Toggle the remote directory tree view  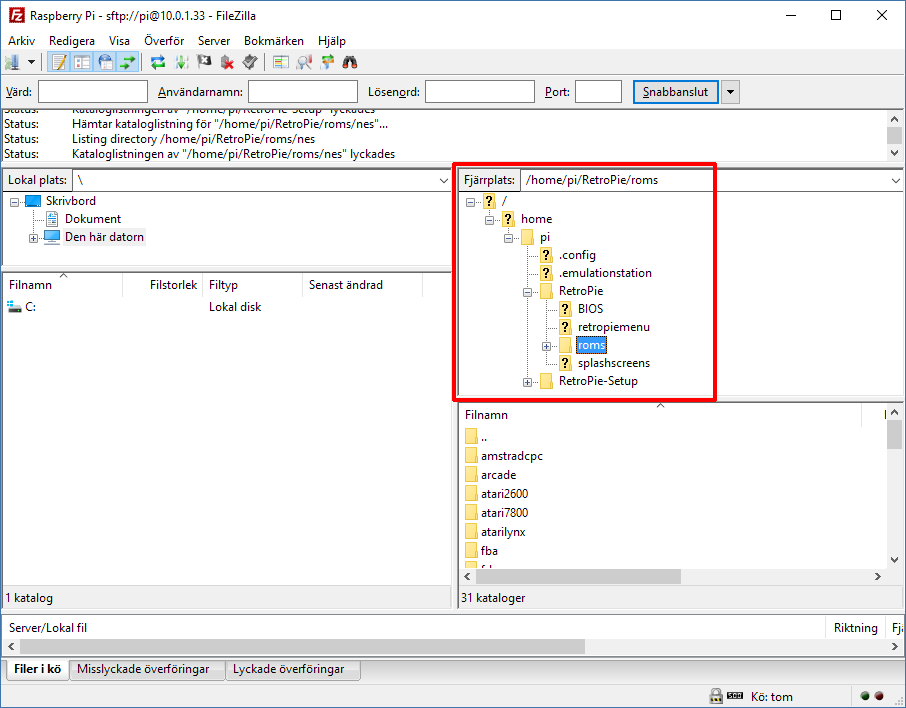105,62
